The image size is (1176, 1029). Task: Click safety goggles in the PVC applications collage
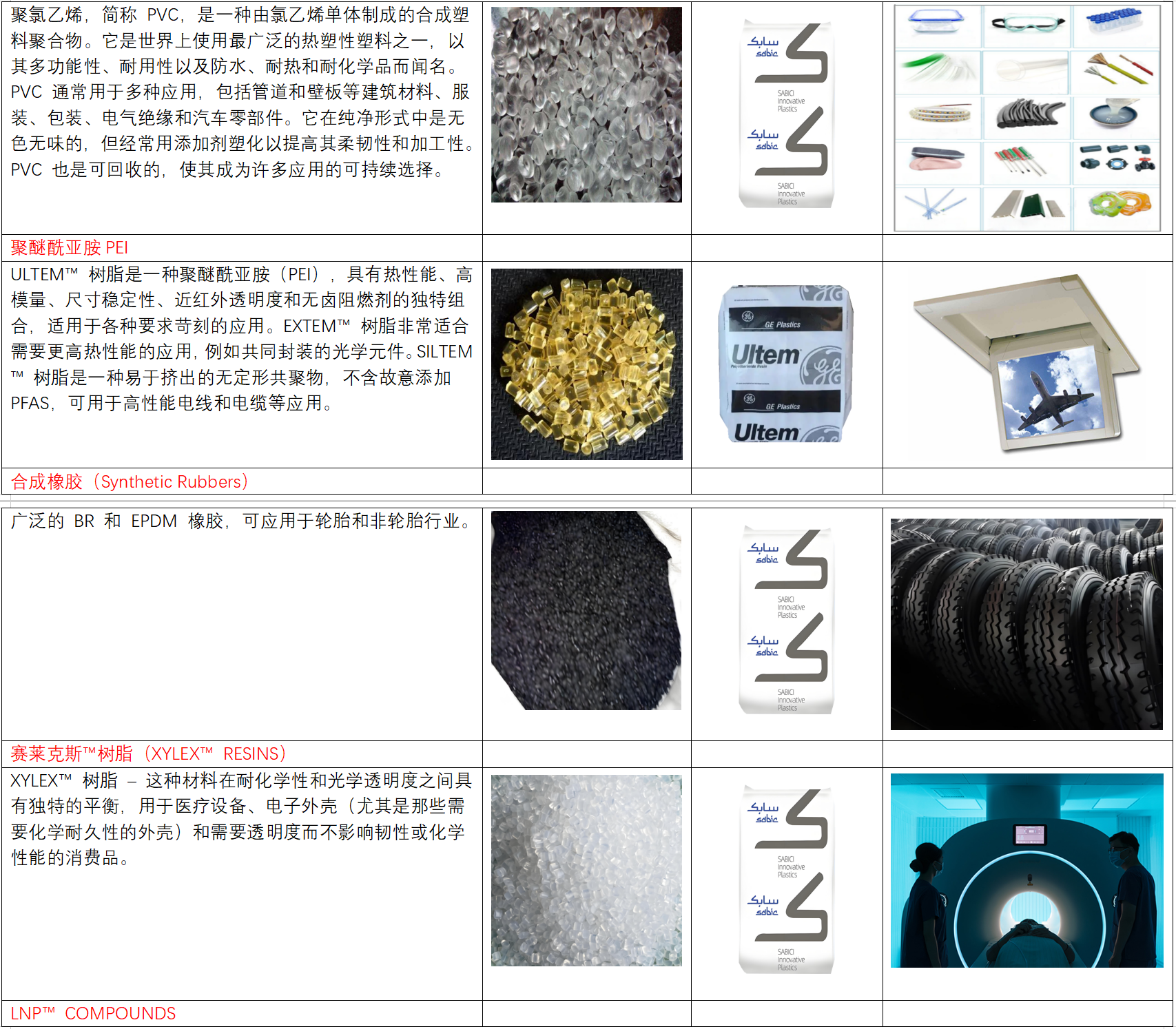(1027, 25)
